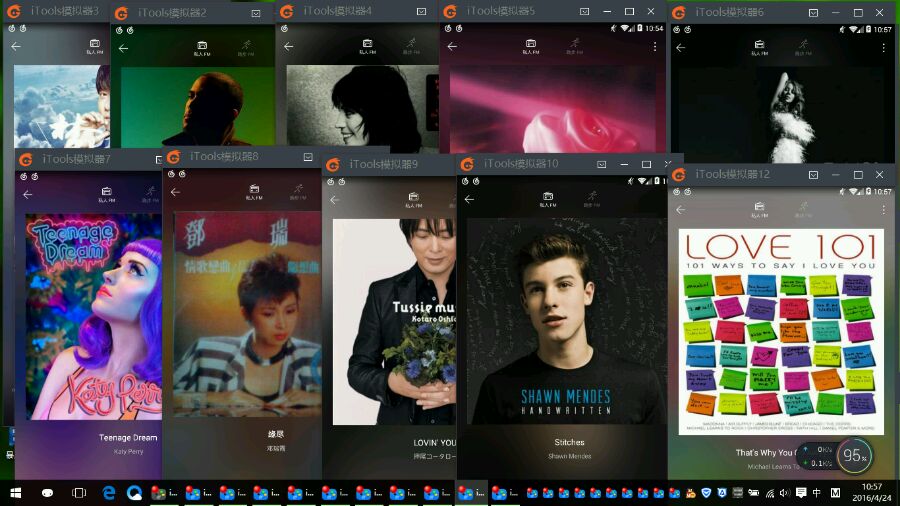
Task: Select 私人FM tab in emulator 7
Action: click(x=107, y=194)
